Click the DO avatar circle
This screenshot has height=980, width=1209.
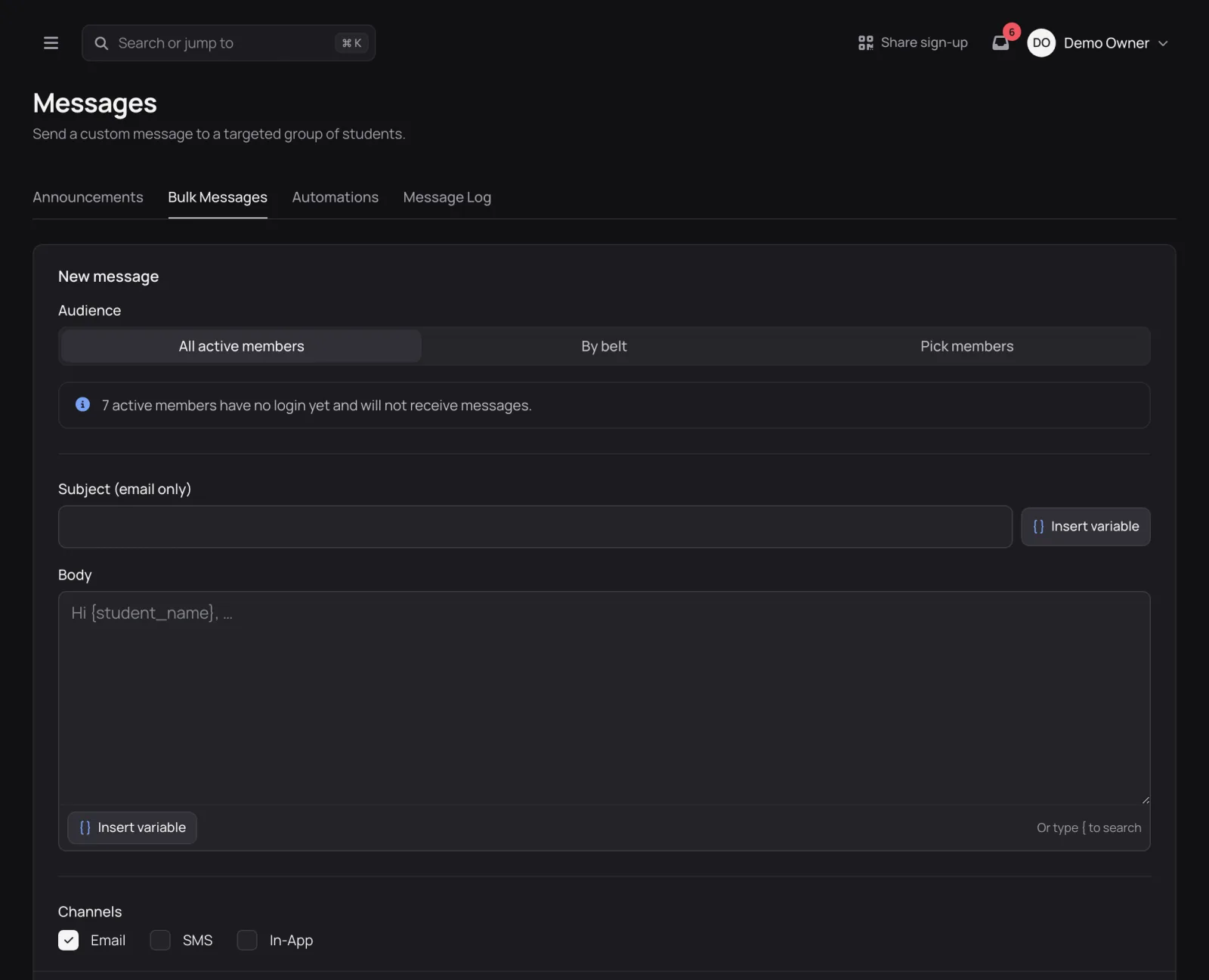[1041, 43]
